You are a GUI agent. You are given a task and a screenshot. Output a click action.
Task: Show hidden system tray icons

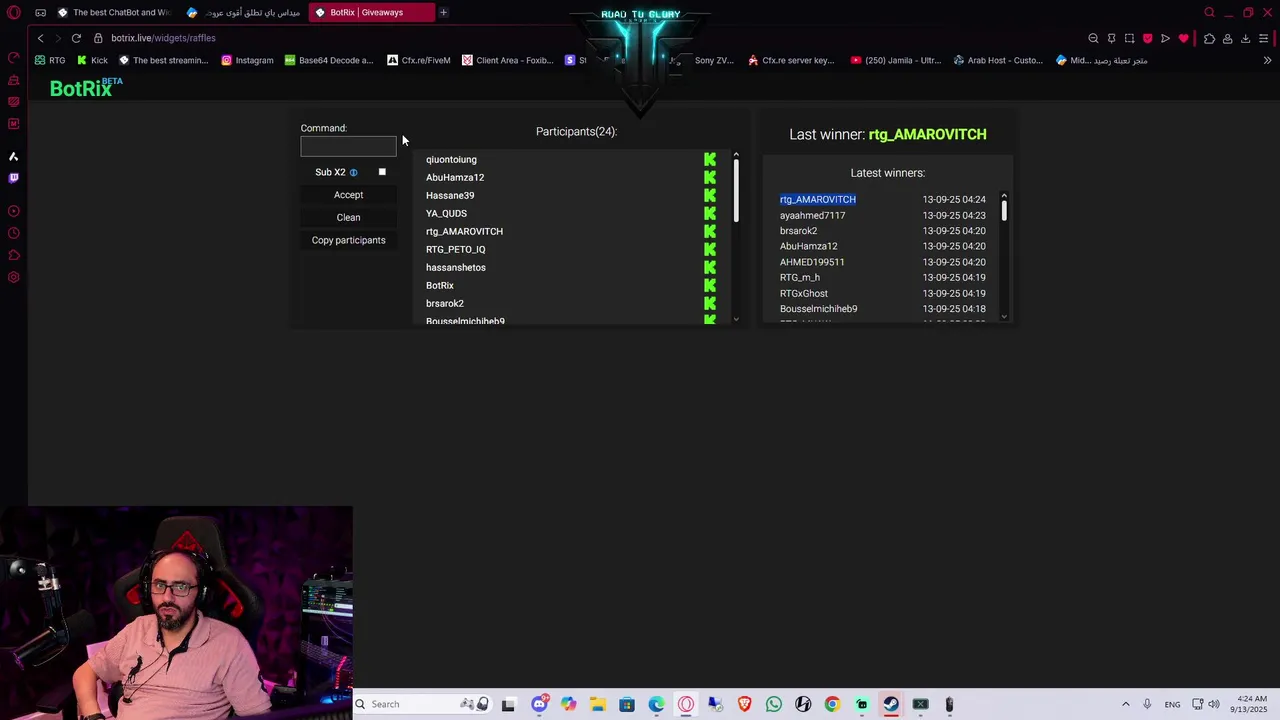tap(1125, 704)
